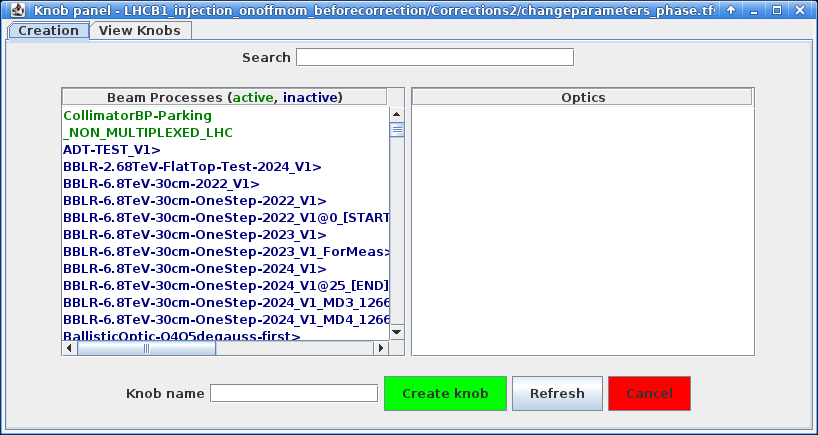
Task: Select BBLR-6.8TeV-30cm-OneStep-2022_V1@0_[START entry
Action: coord(226,218)
